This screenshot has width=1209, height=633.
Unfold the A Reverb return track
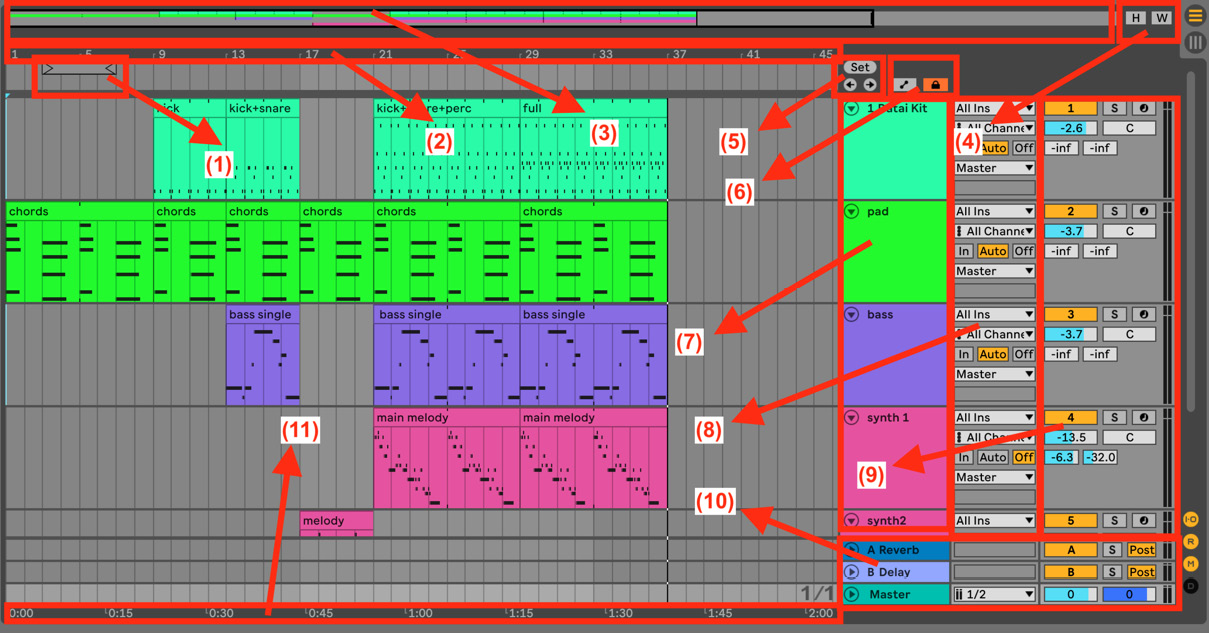coord(852,550)
